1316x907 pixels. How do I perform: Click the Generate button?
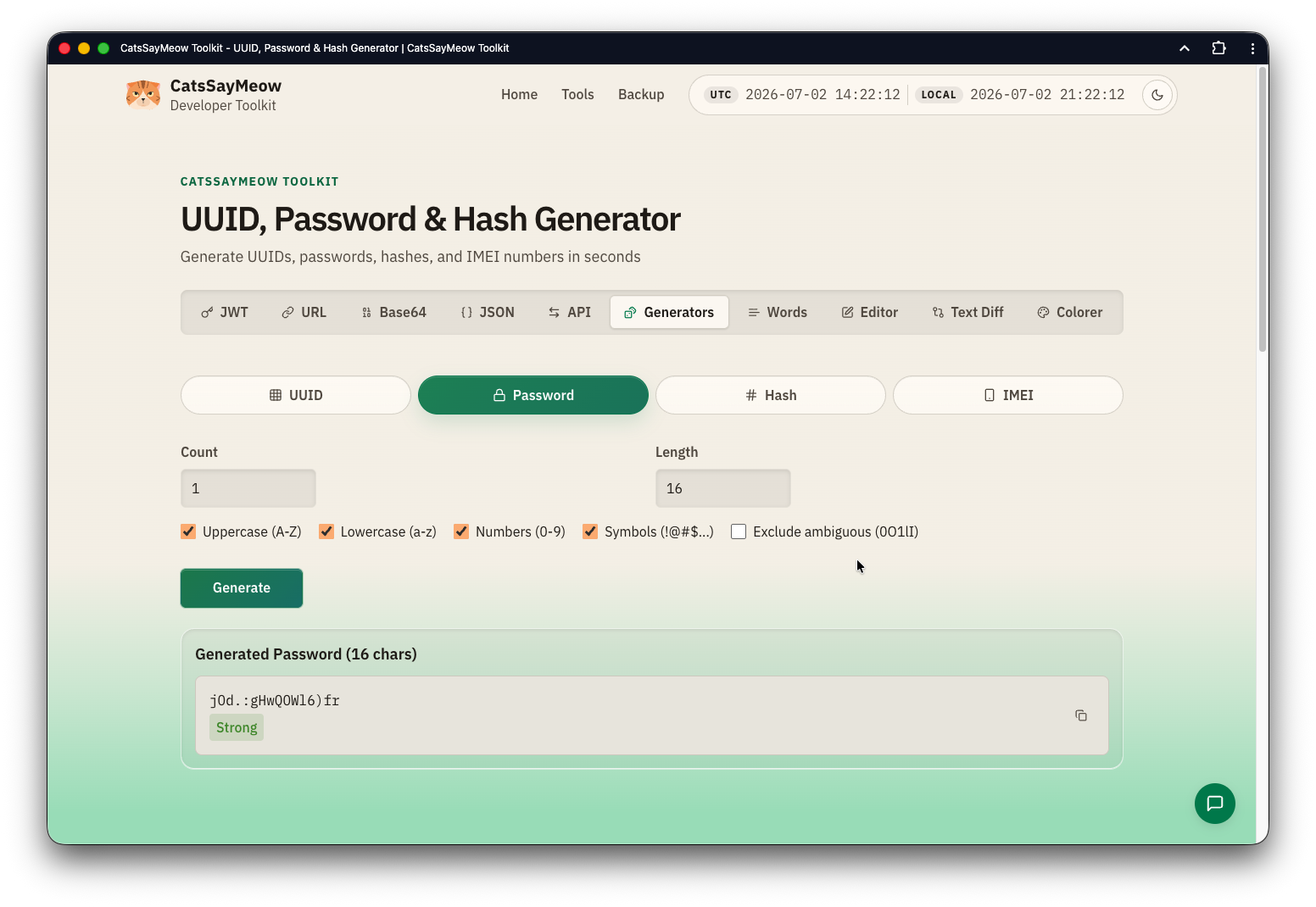pos(242,588)
